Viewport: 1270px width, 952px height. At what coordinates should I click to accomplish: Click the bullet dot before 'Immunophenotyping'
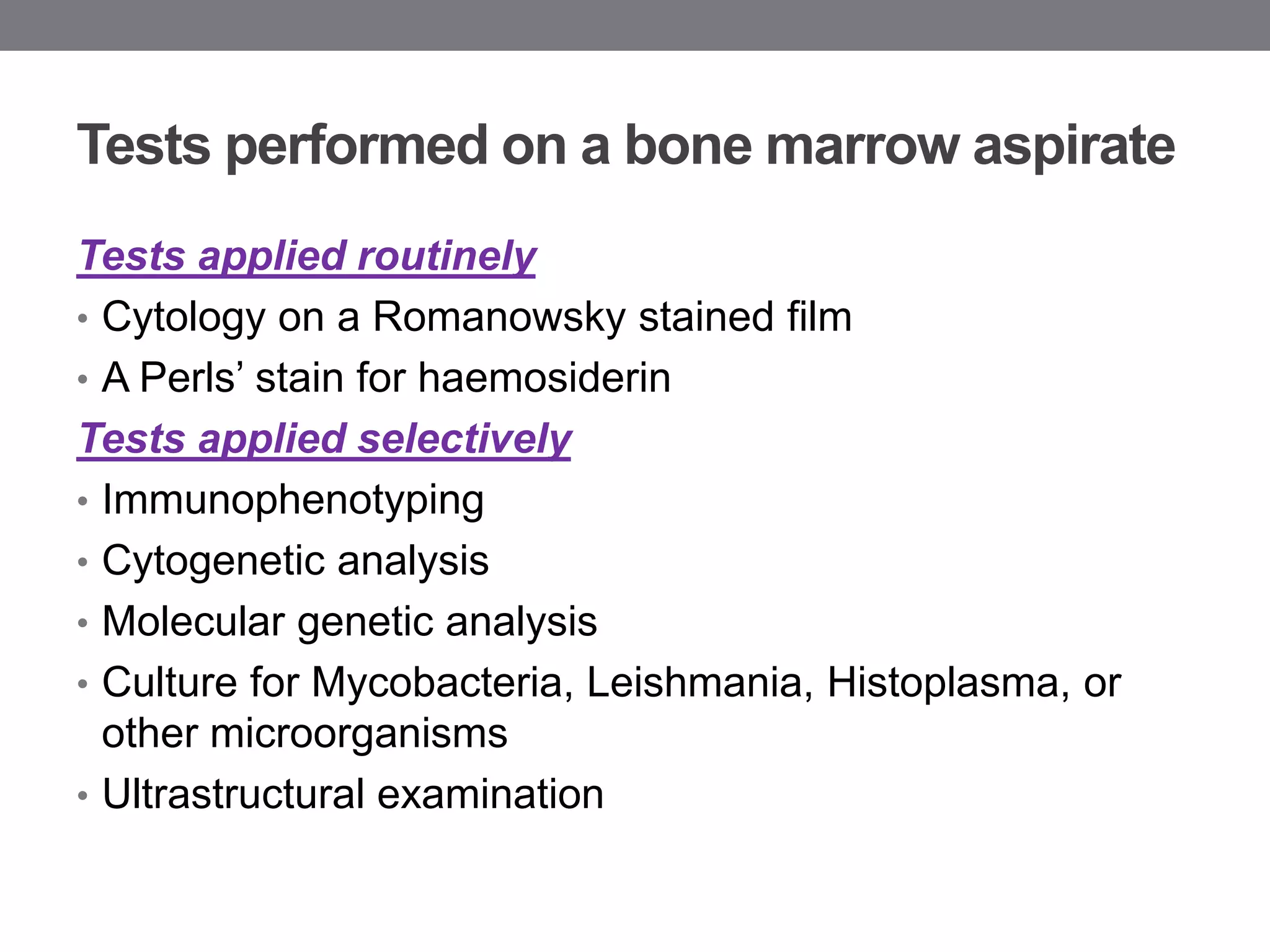pyautogui.click(x=82, y=501)
